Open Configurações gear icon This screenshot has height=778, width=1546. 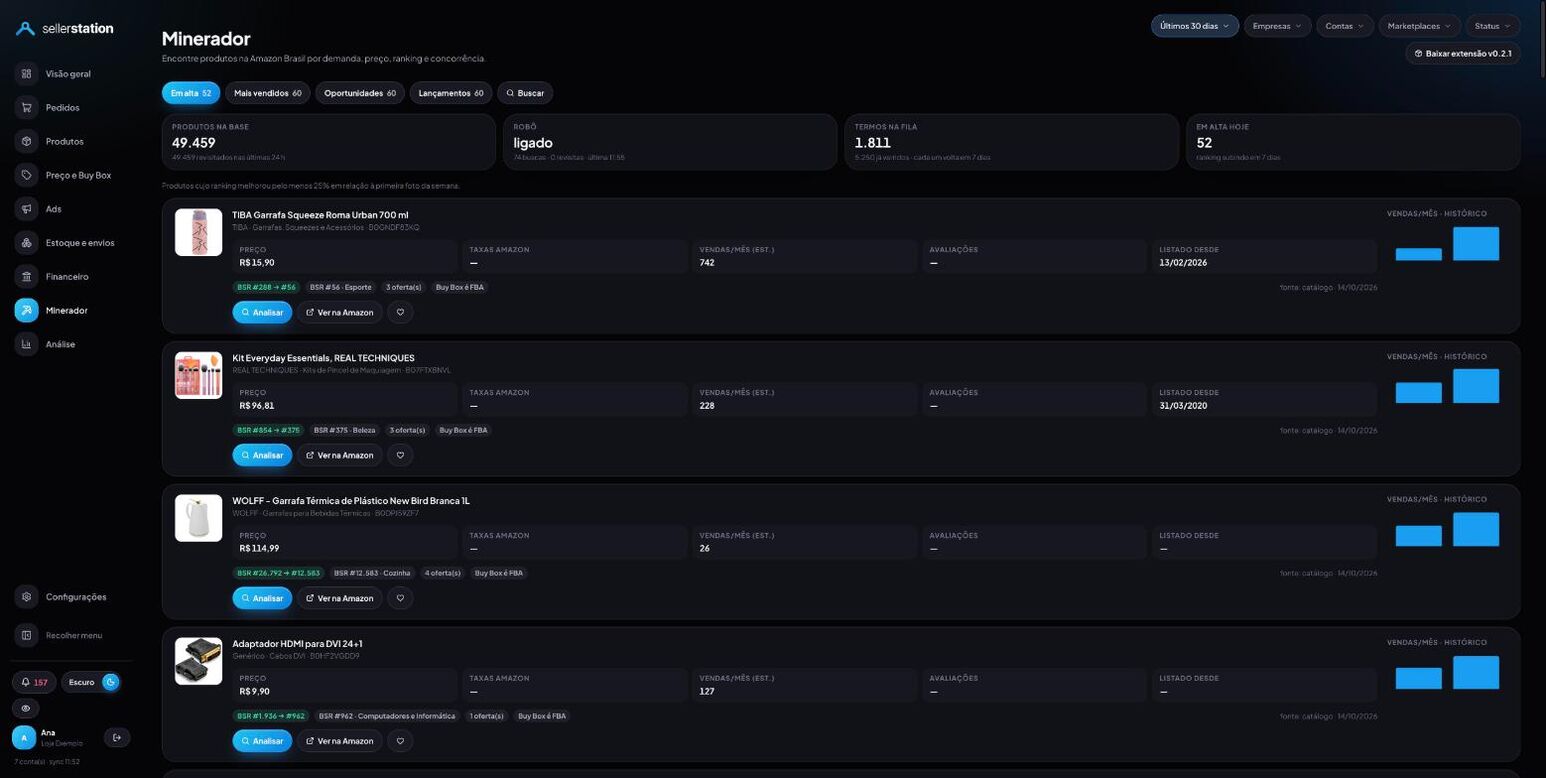pos(26,597)
